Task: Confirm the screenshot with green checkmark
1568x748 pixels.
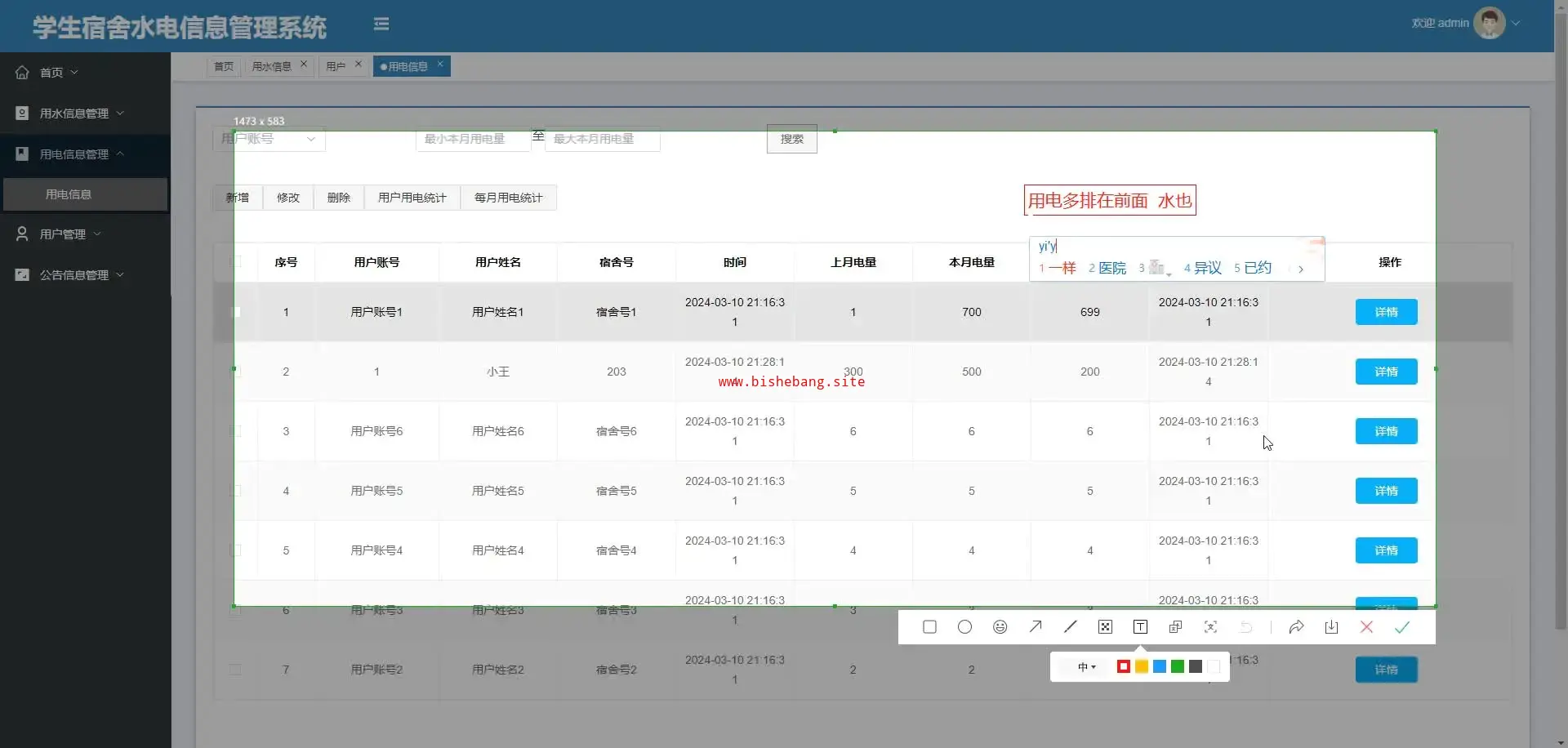Action: (1402, 627)
